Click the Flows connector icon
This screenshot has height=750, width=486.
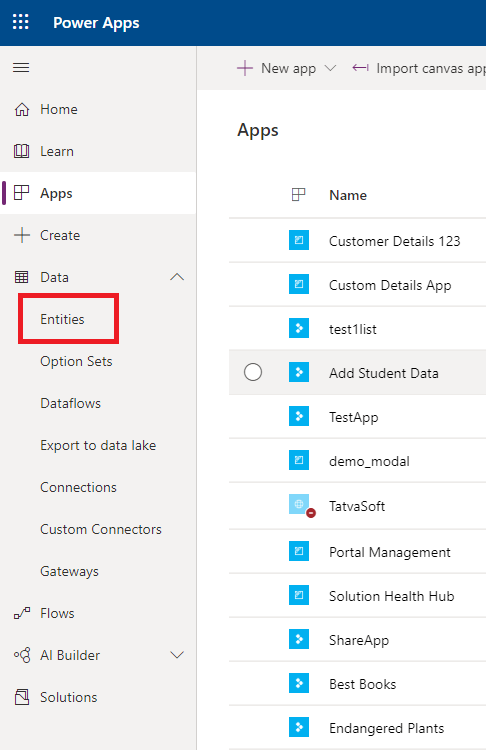pyautogui.click(x=22, y=613)
